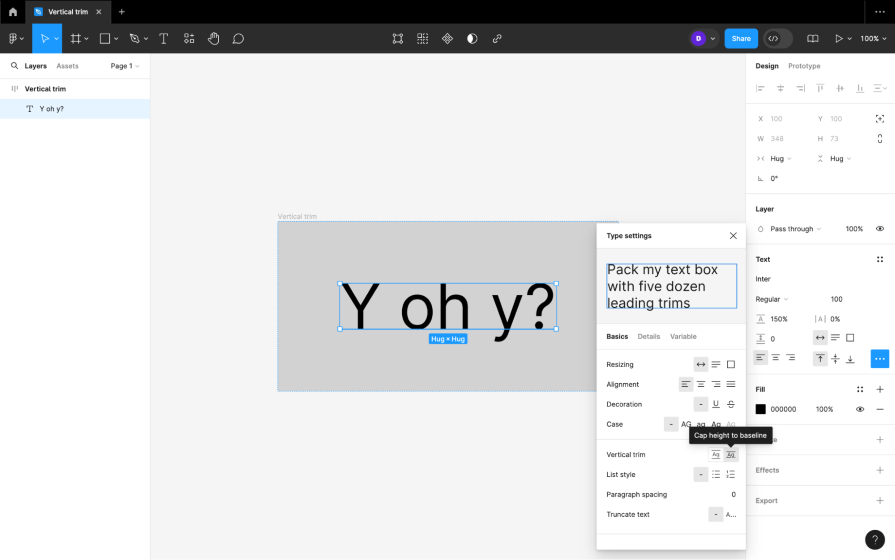This screenshot has width=895, height=560.
Task: Open the Assets panel tab
Action: [67, 66]
